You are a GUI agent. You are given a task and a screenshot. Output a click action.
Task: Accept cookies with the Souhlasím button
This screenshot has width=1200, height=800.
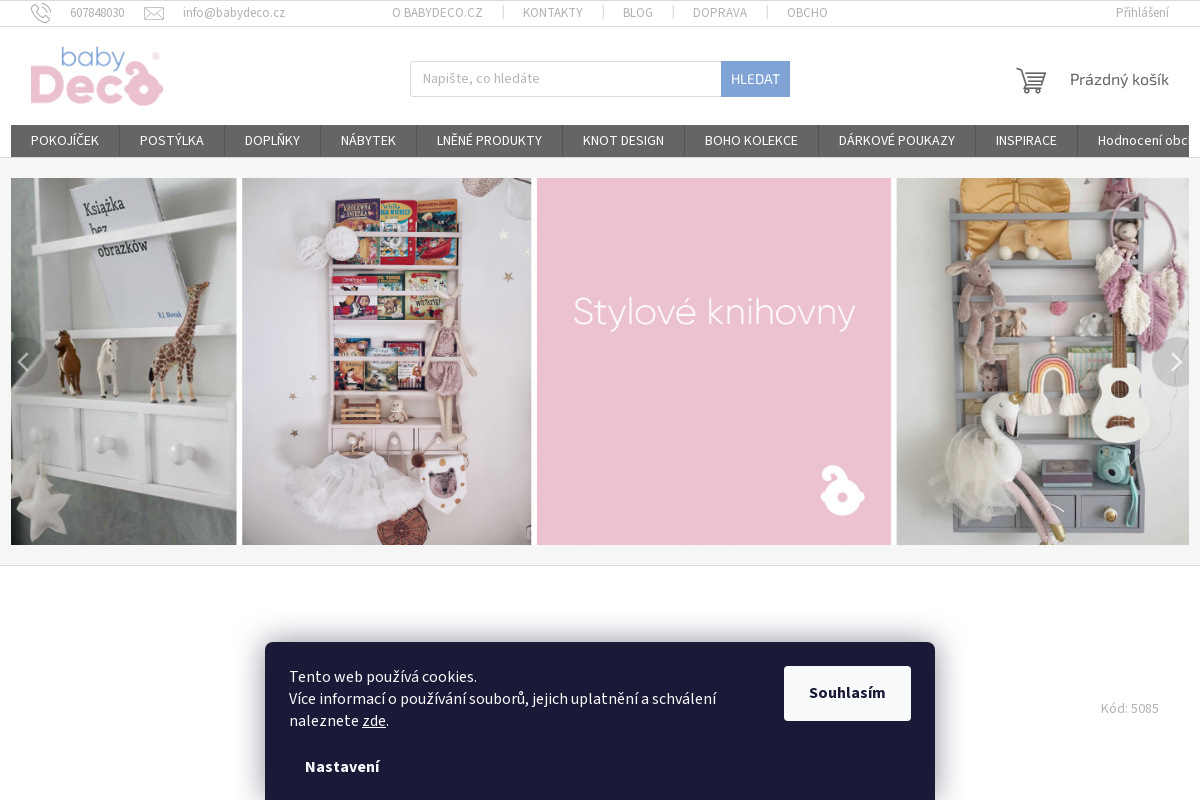click(847, 692)
